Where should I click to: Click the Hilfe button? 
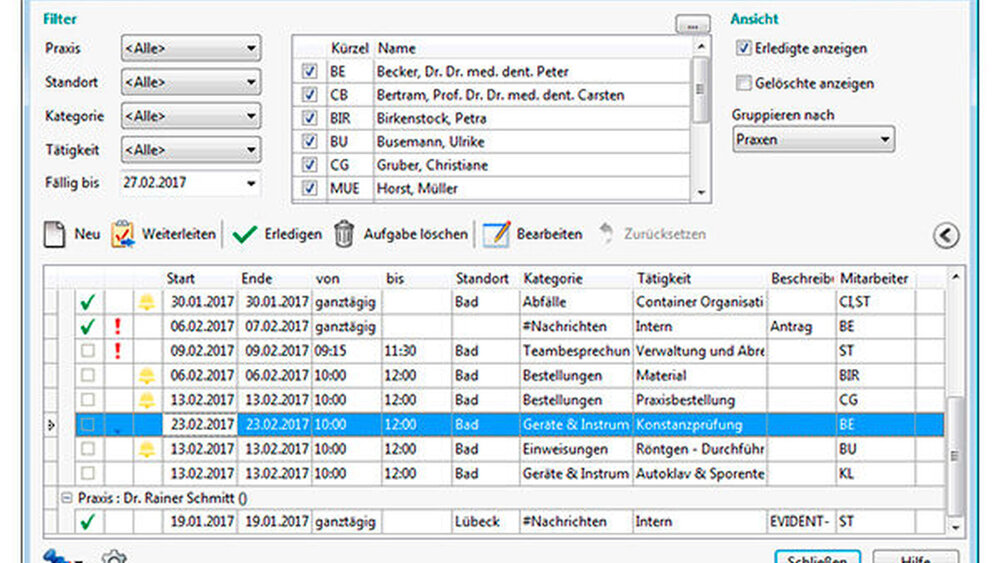(x=915, y=556)
